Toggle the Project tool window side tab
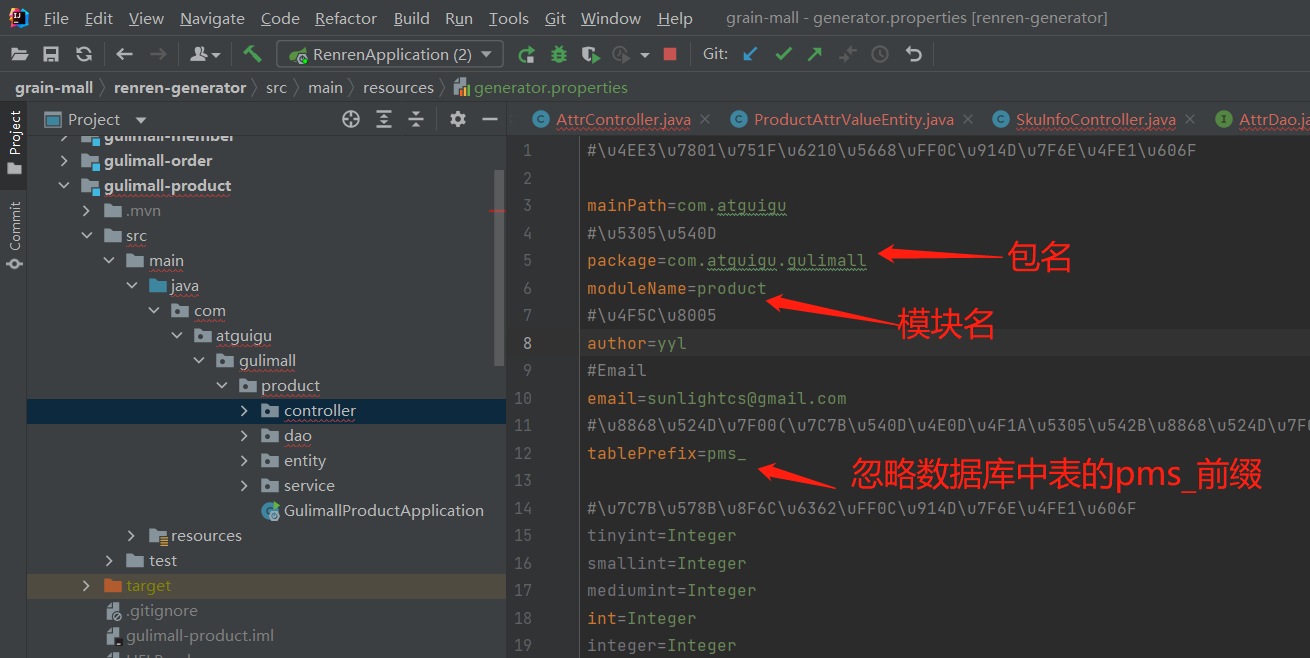This screenshot has height=658, width=1310. point(14,142)
